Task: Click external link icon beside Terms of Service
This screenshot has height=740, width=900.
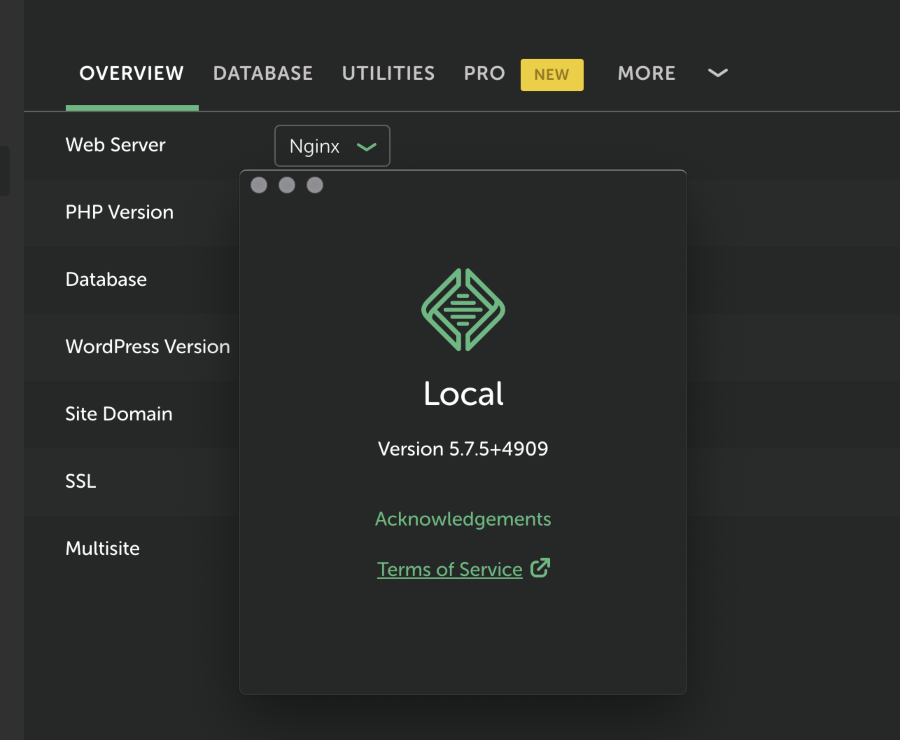Action: click(540, 568)
